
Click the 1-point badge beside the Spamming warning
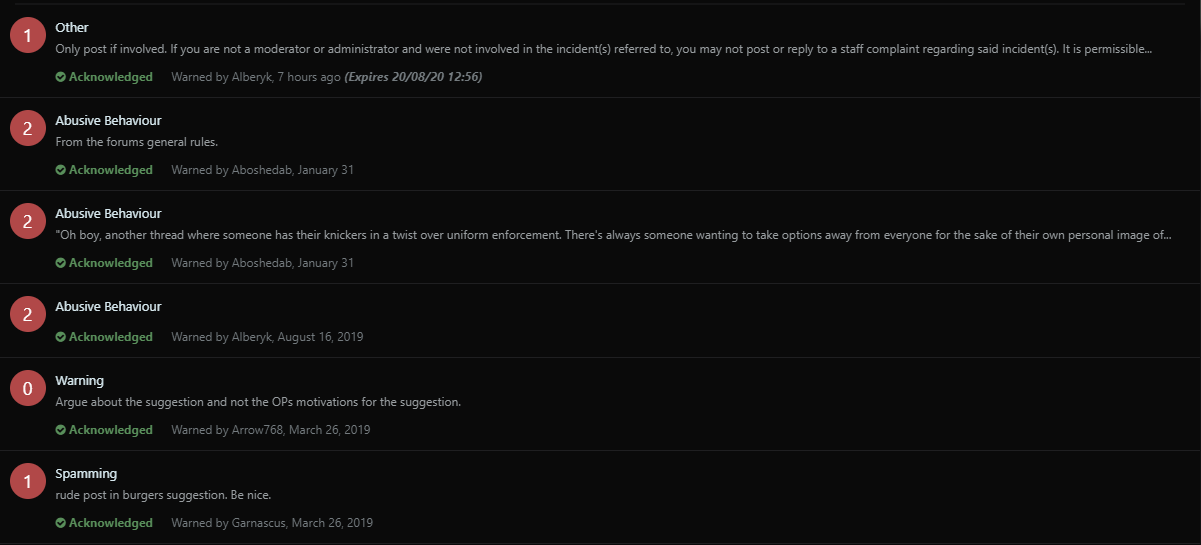click(x=28, y=482)
